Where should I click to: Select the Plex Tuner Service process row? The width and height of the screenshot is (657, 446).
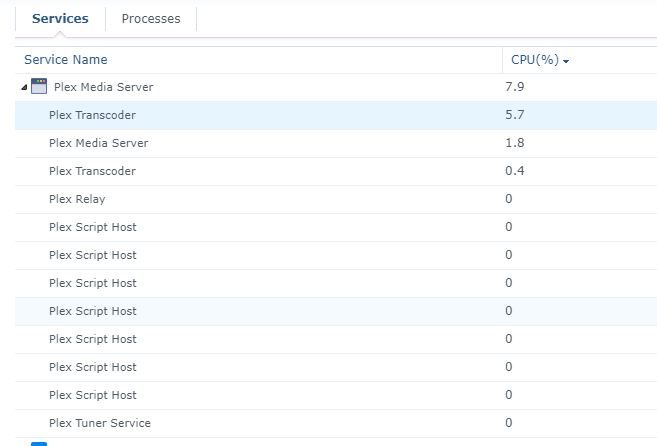(x=336, y=423)
